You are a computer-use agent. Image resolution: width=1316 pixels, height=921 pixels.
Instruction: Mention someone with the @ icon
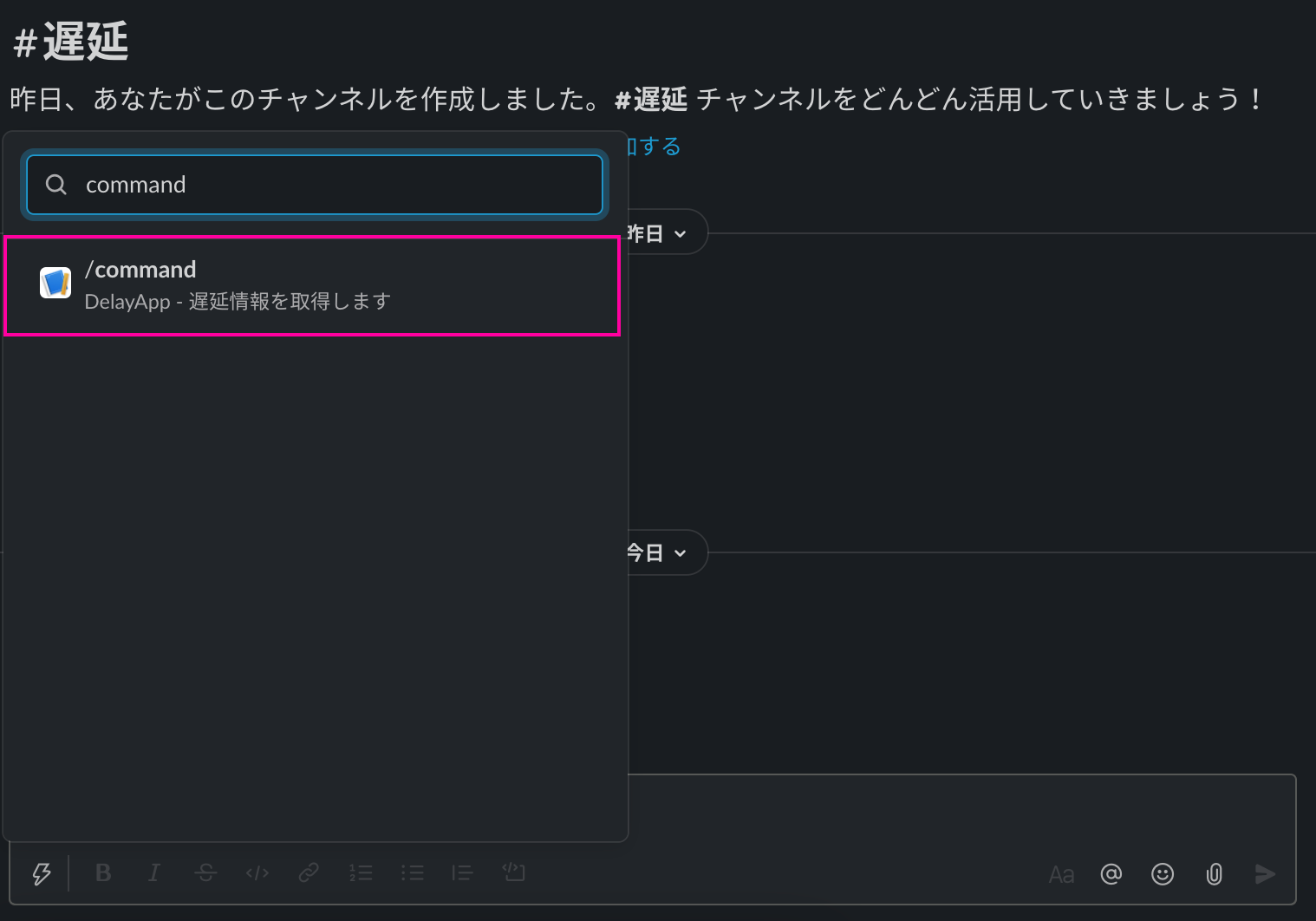(1111, 874)
